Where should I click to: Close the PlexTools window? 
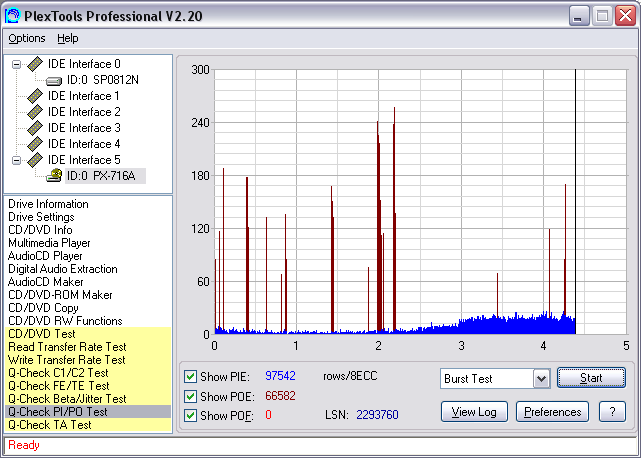pos(625,16)
